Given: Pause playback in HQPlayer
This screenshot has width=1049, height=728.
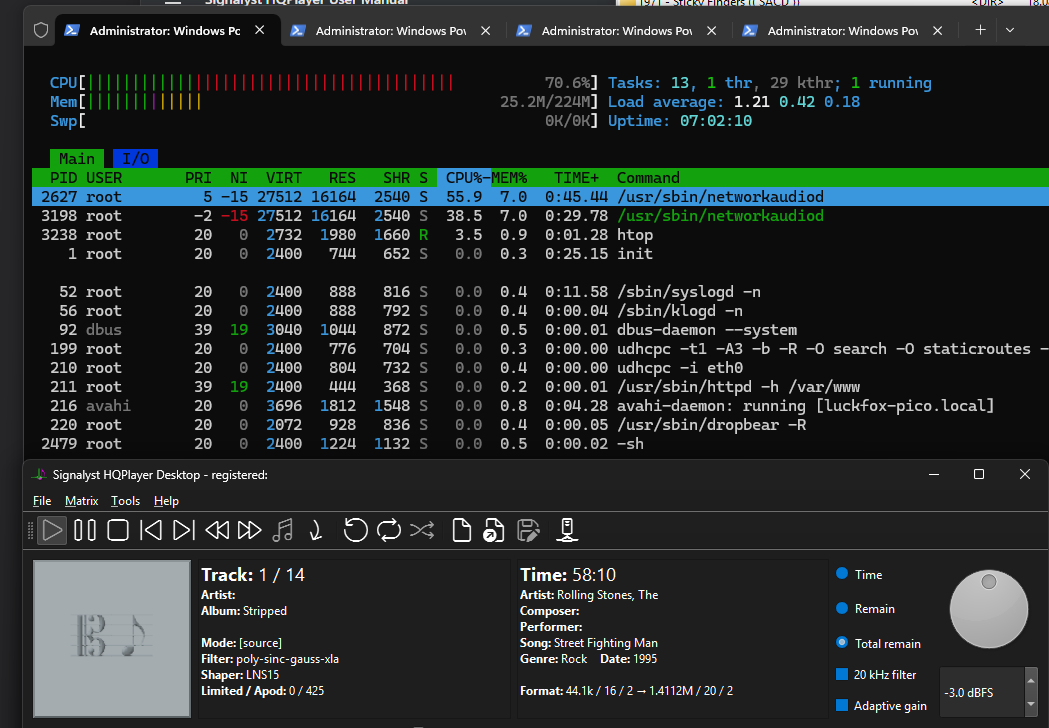Looking at the screenshot, I should [x=85, y=531].
